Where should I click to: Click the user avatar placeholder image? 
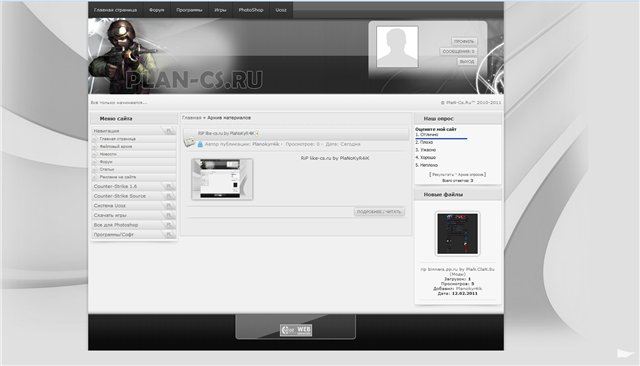coord(397,47)
